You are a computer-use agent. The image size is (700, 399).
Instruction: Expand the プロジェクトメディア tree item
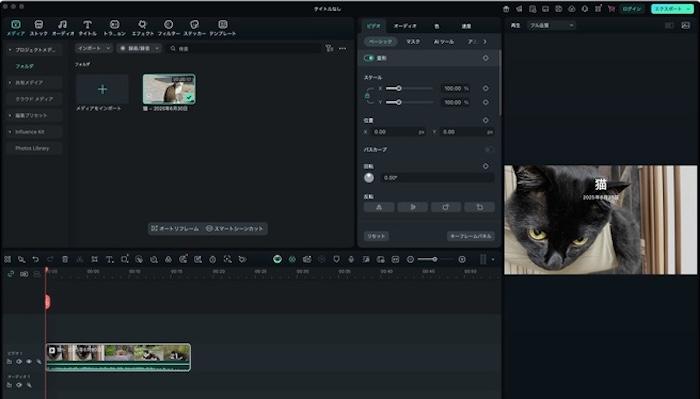(x=10, y=50)
